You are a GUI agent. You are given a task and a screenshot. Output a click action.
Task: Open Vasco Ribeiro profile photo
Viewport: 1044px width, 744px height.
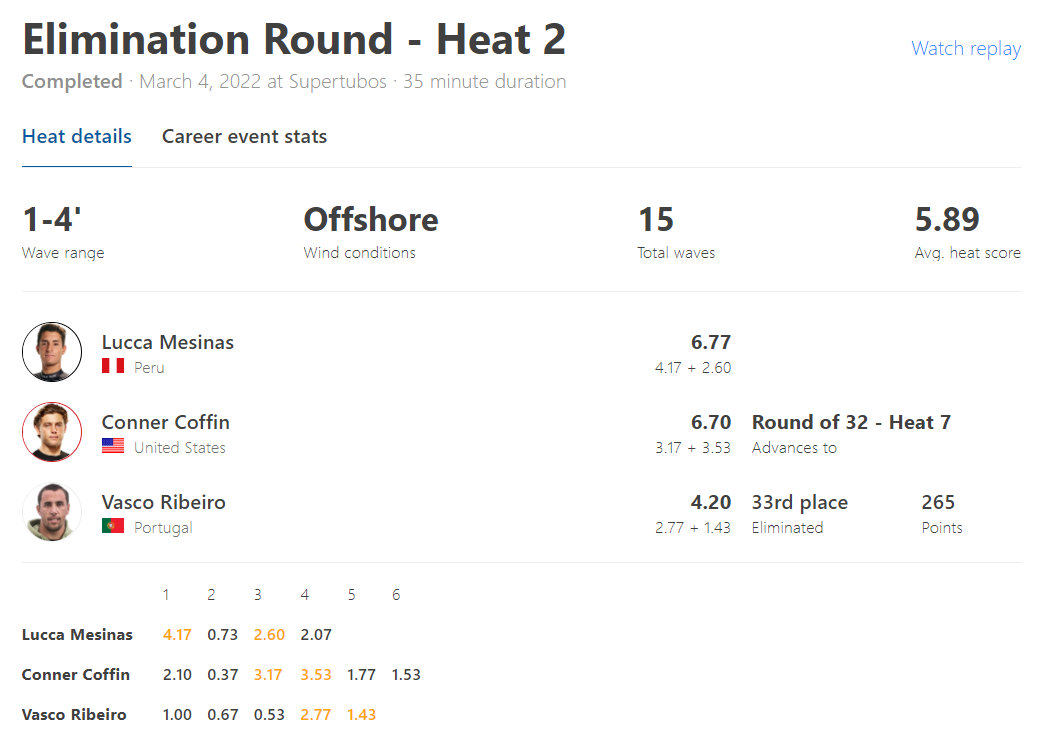click(52, 512)
